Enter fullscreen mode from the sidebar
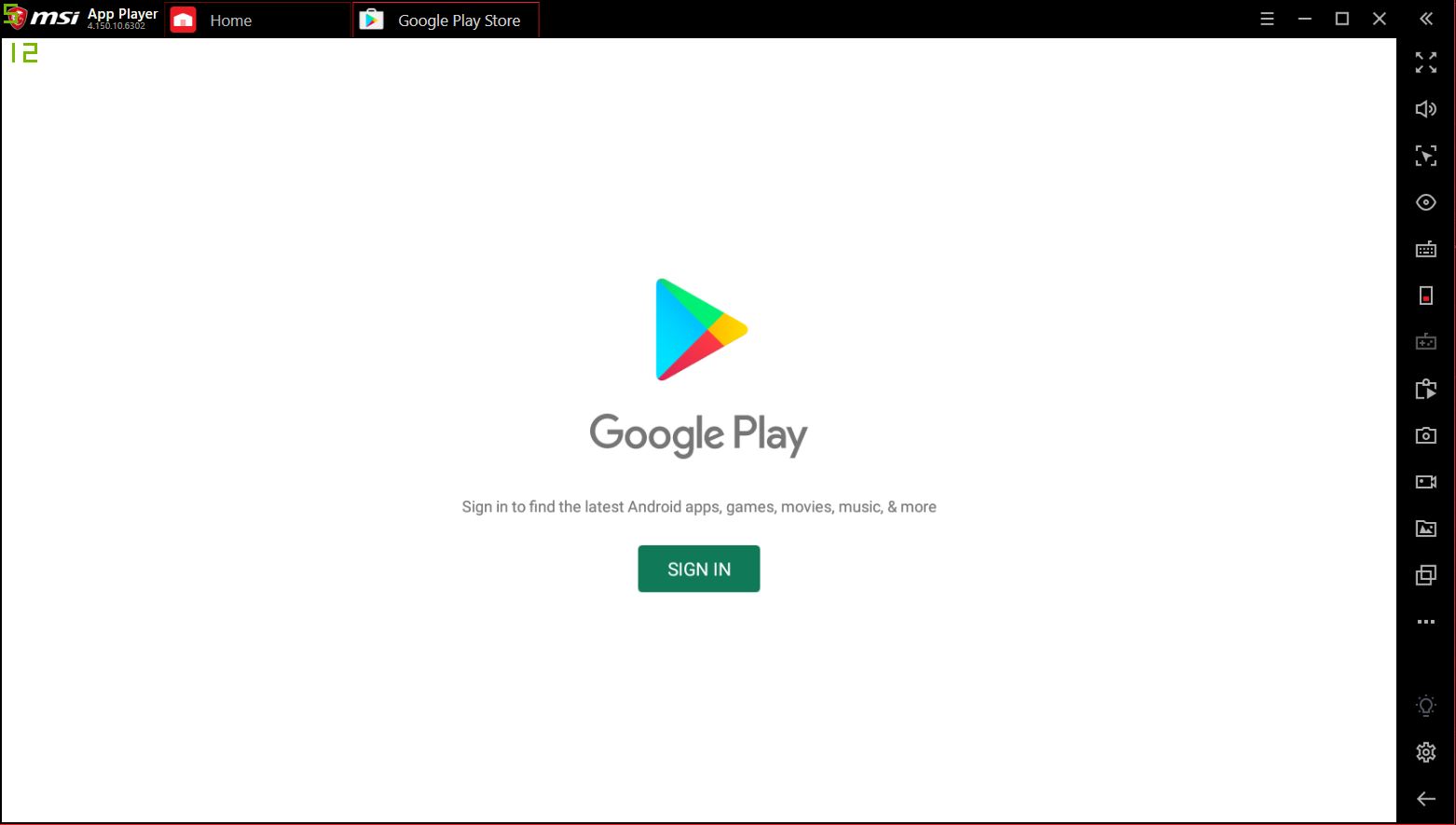Viewport: 1456px width, 825px height. point(1425,62)
